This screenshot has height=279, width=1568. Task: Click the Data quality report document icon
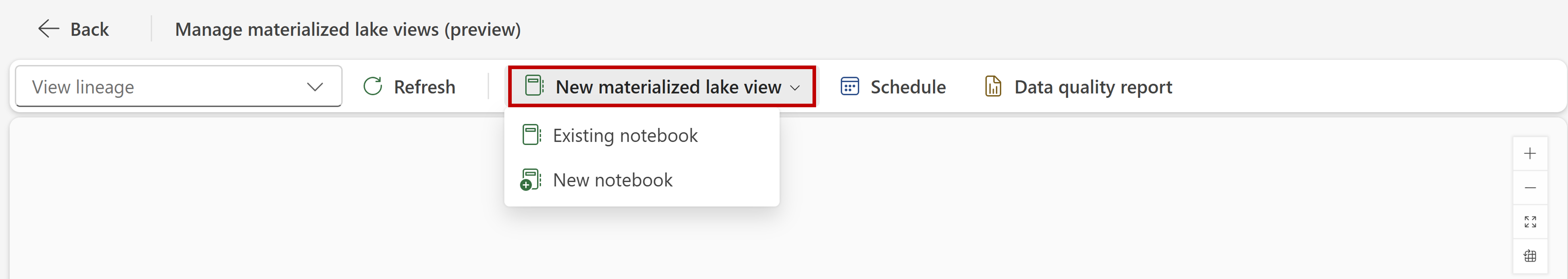[993, 87]
